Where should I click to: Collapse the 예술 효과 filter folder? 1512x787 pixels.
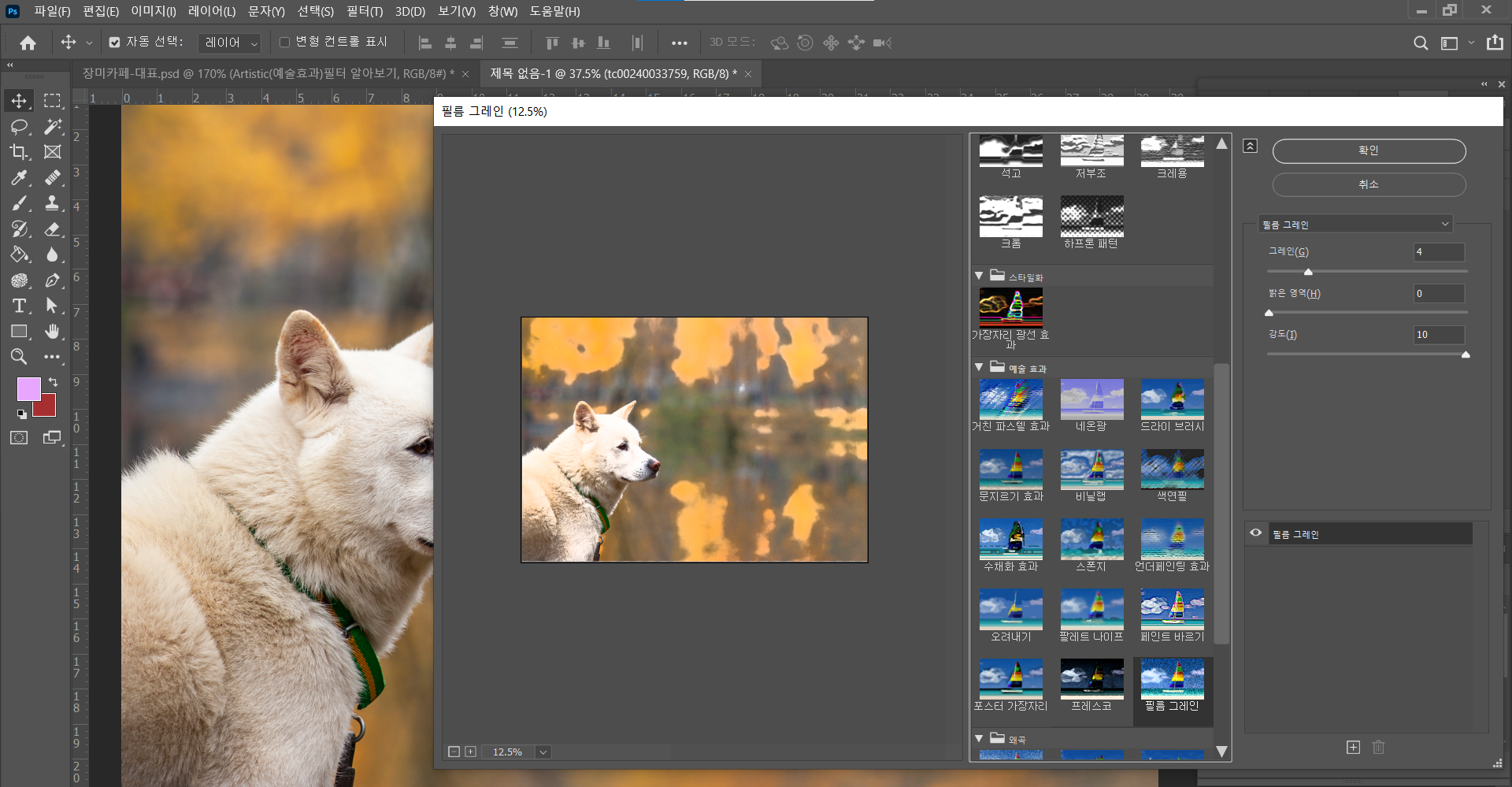coord(979,368)
